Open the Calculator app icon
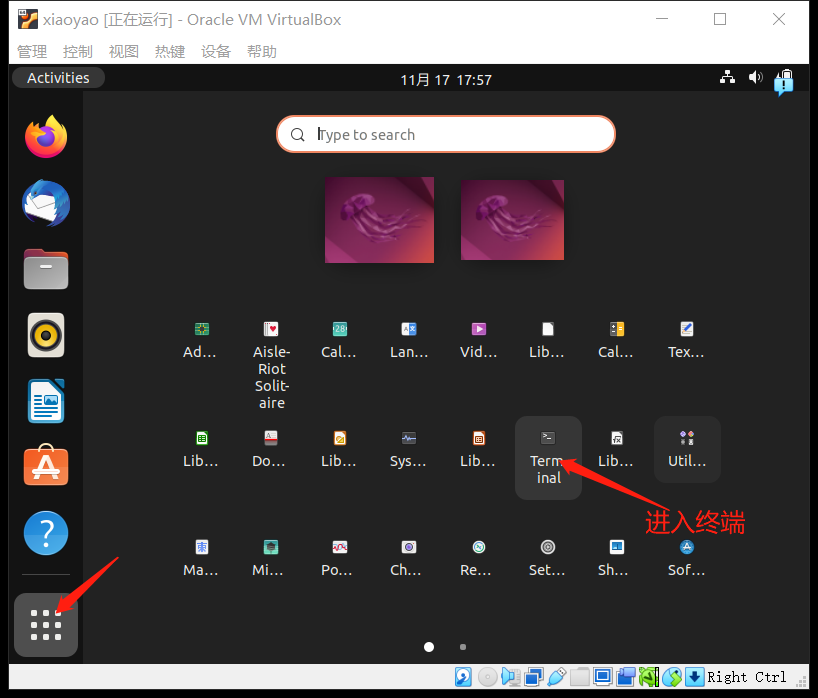818x698 pixels. click(617, 340)
